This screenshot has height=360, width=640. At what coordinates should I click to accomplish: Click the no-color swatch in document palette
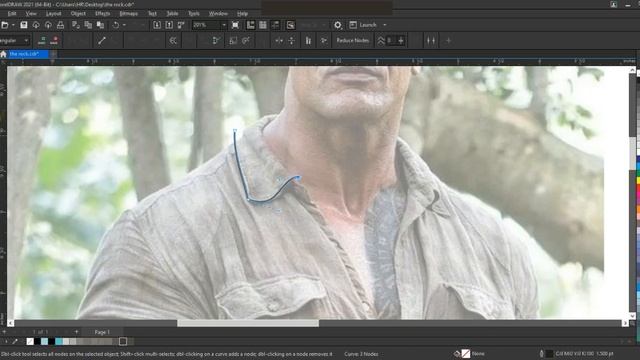click(30, 341)
